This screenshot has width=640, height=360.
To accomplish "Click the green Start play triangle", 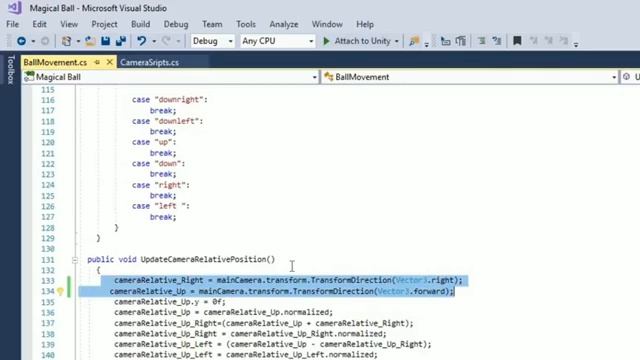I will 326,41.
